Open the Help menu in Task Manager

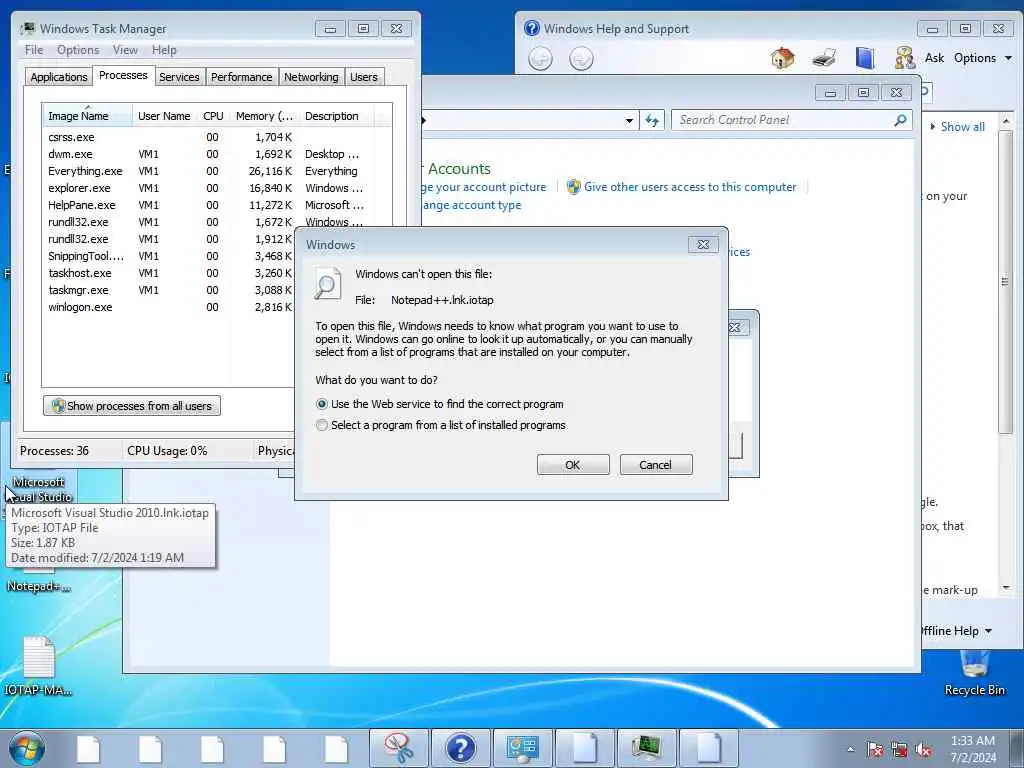pos(164,50)
